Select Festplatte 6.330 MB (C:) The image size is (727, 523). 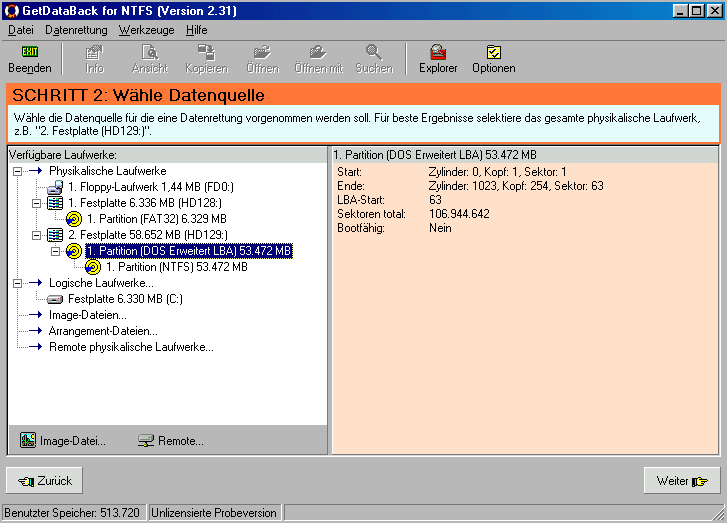click(x=125, y=299)
